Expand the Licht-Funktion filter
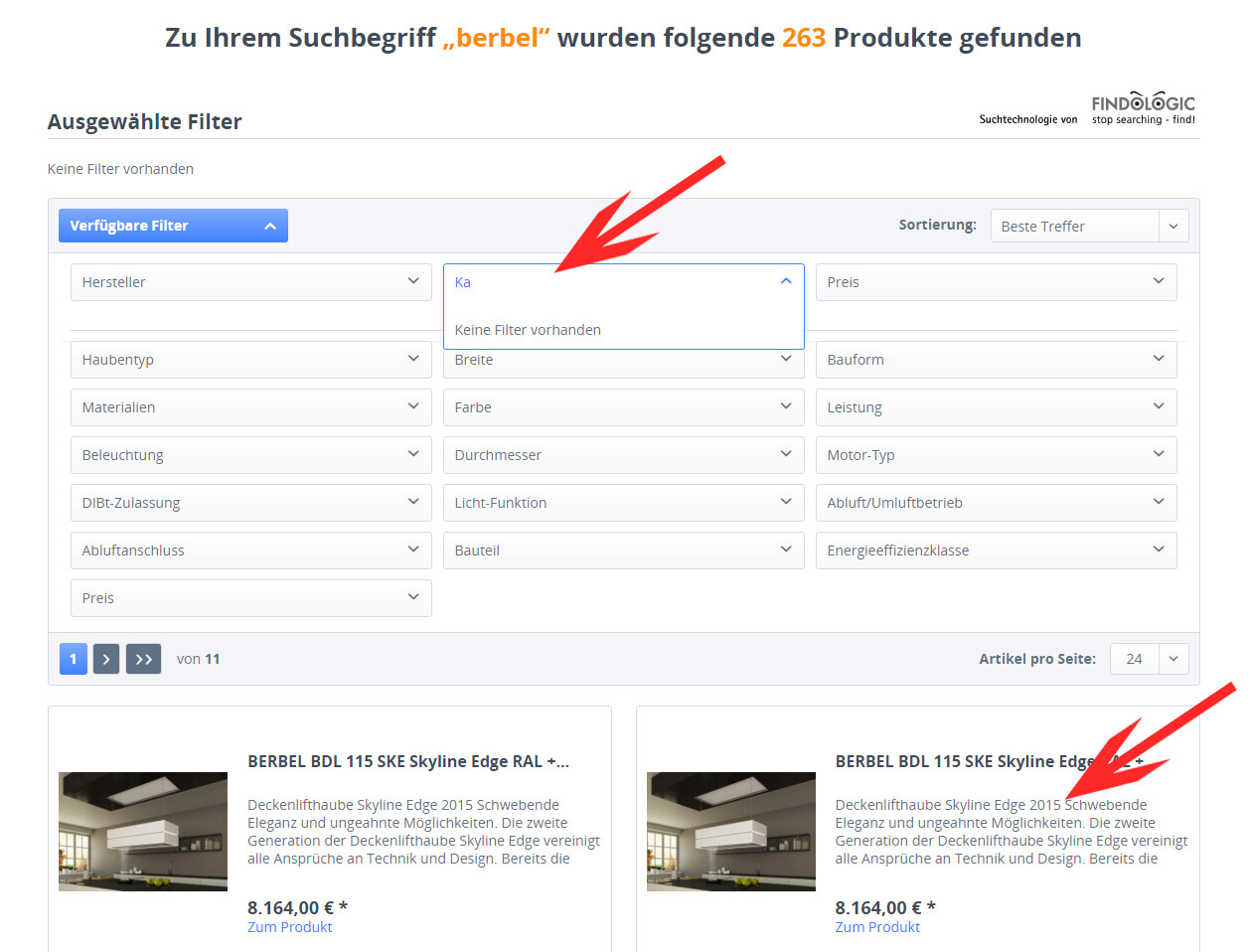The image size is (1250, 952). pos(624,503)
